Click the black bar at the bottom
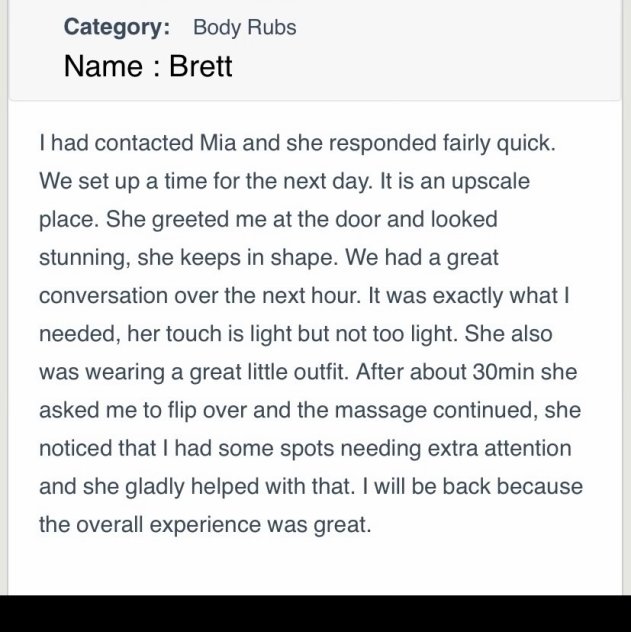Viewport: 631px width, 632px height. 316,613
